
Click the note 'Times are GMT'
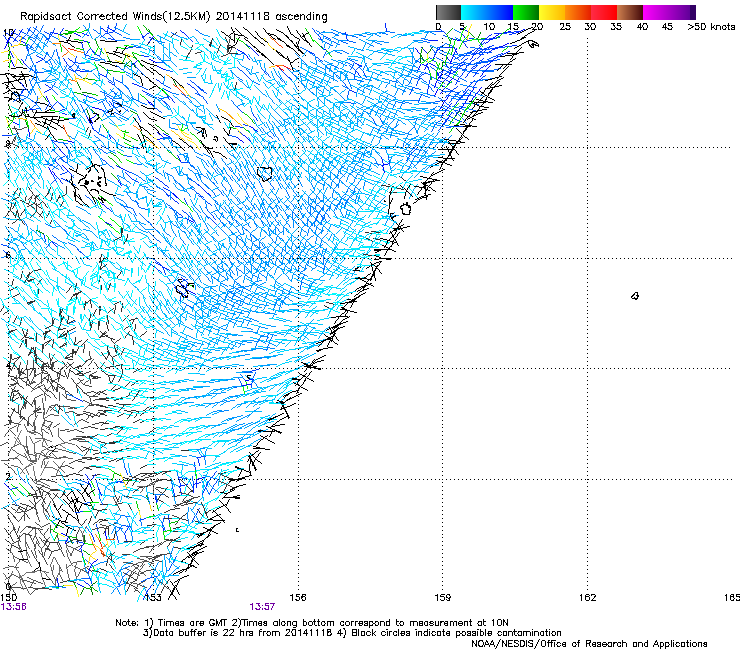pos(195,623)
